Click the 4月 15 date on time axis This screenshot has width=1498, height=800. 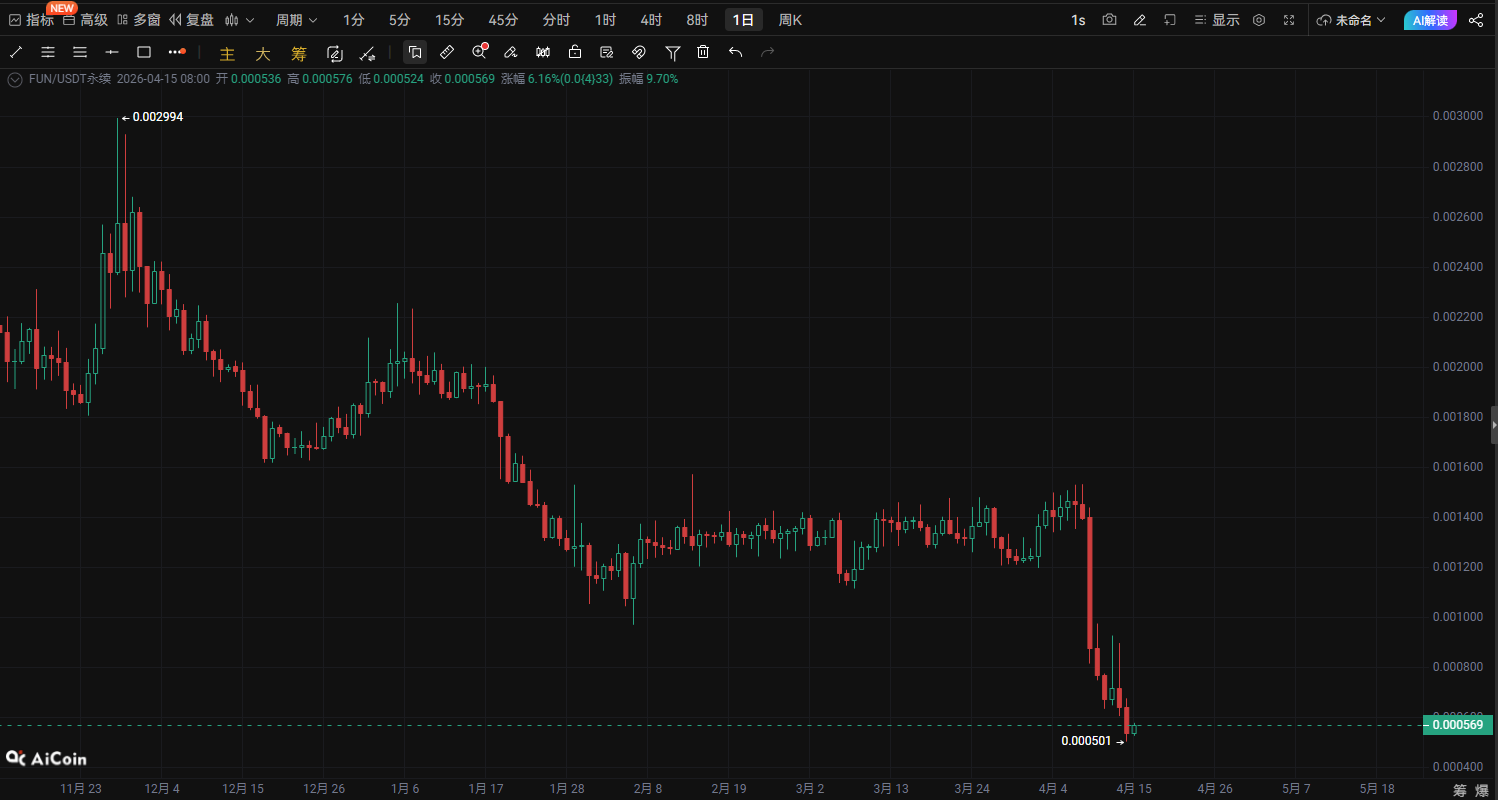1134,789
